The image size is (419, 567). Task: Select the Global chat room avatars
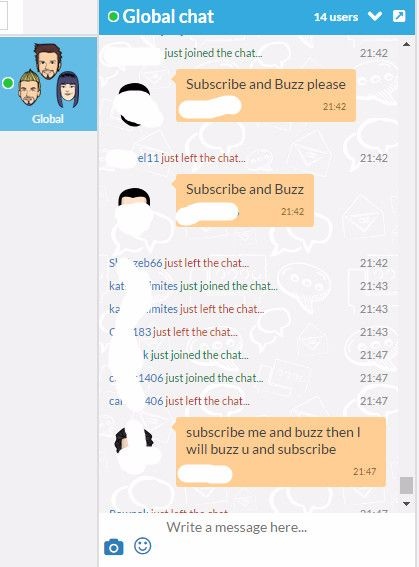50,75
